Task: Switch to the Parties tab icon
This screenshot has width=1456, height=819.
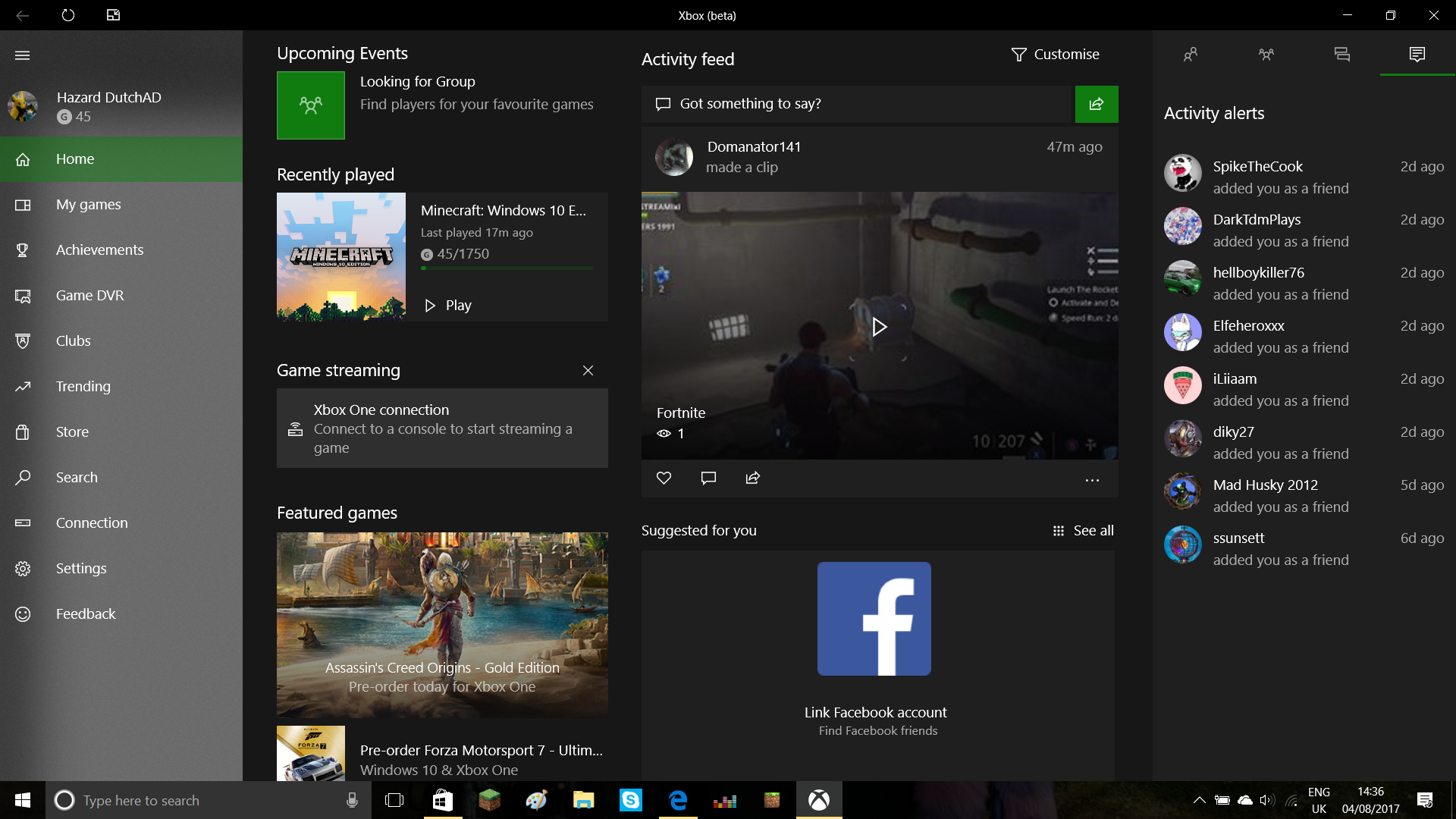Action: point(1266,55)
